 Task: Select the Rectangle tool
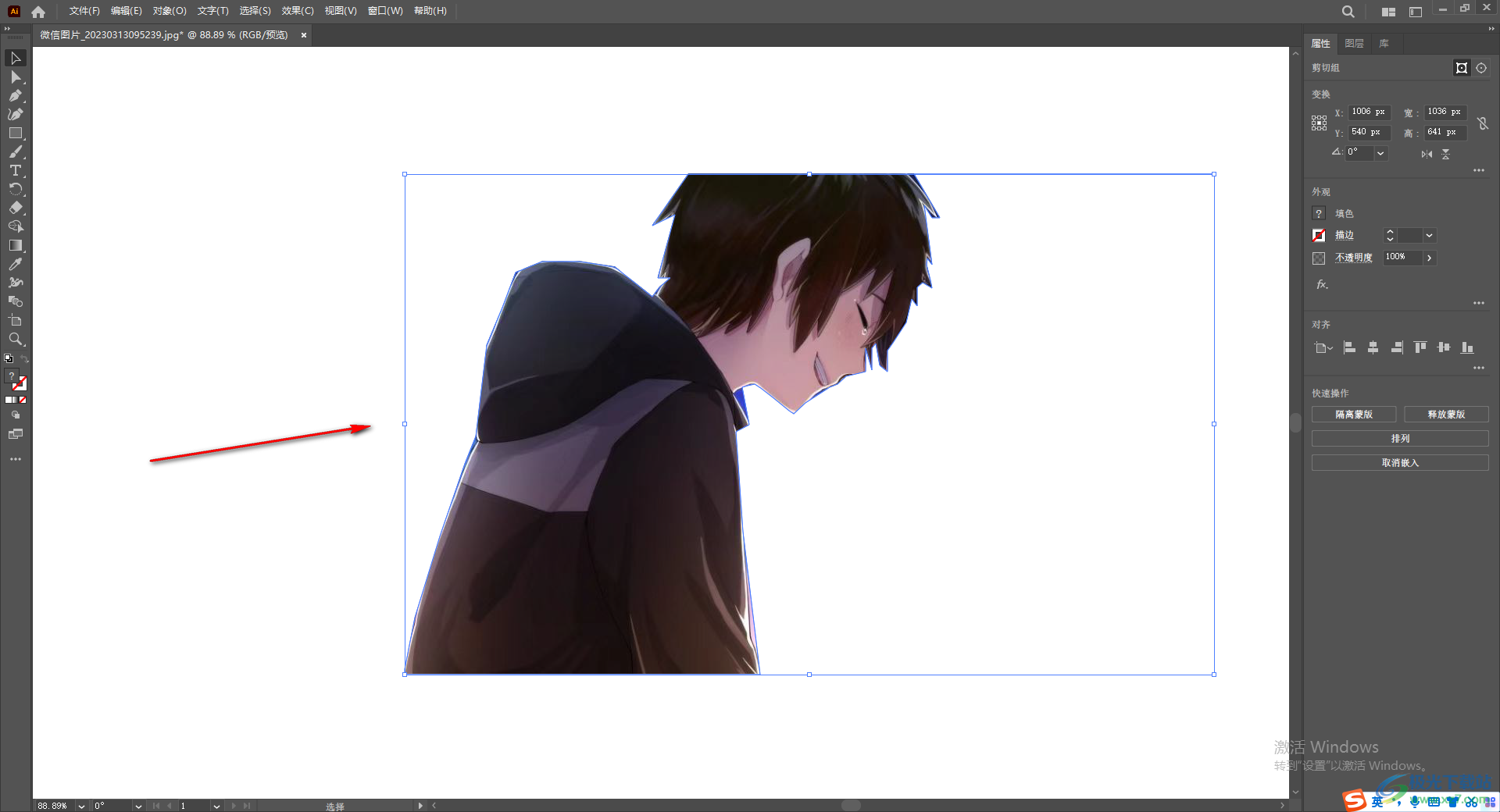pyautogui.click(x=15, y=134)
